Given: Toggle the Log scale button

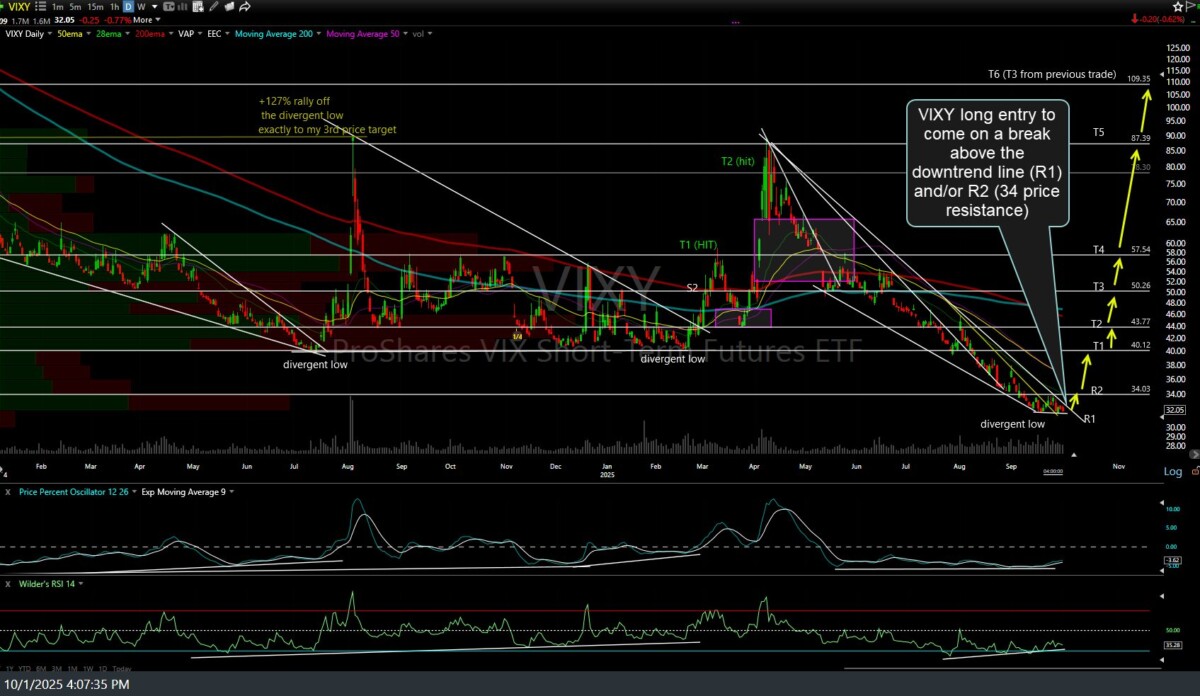Looking at the screenshot, I should click(1172, 471).
